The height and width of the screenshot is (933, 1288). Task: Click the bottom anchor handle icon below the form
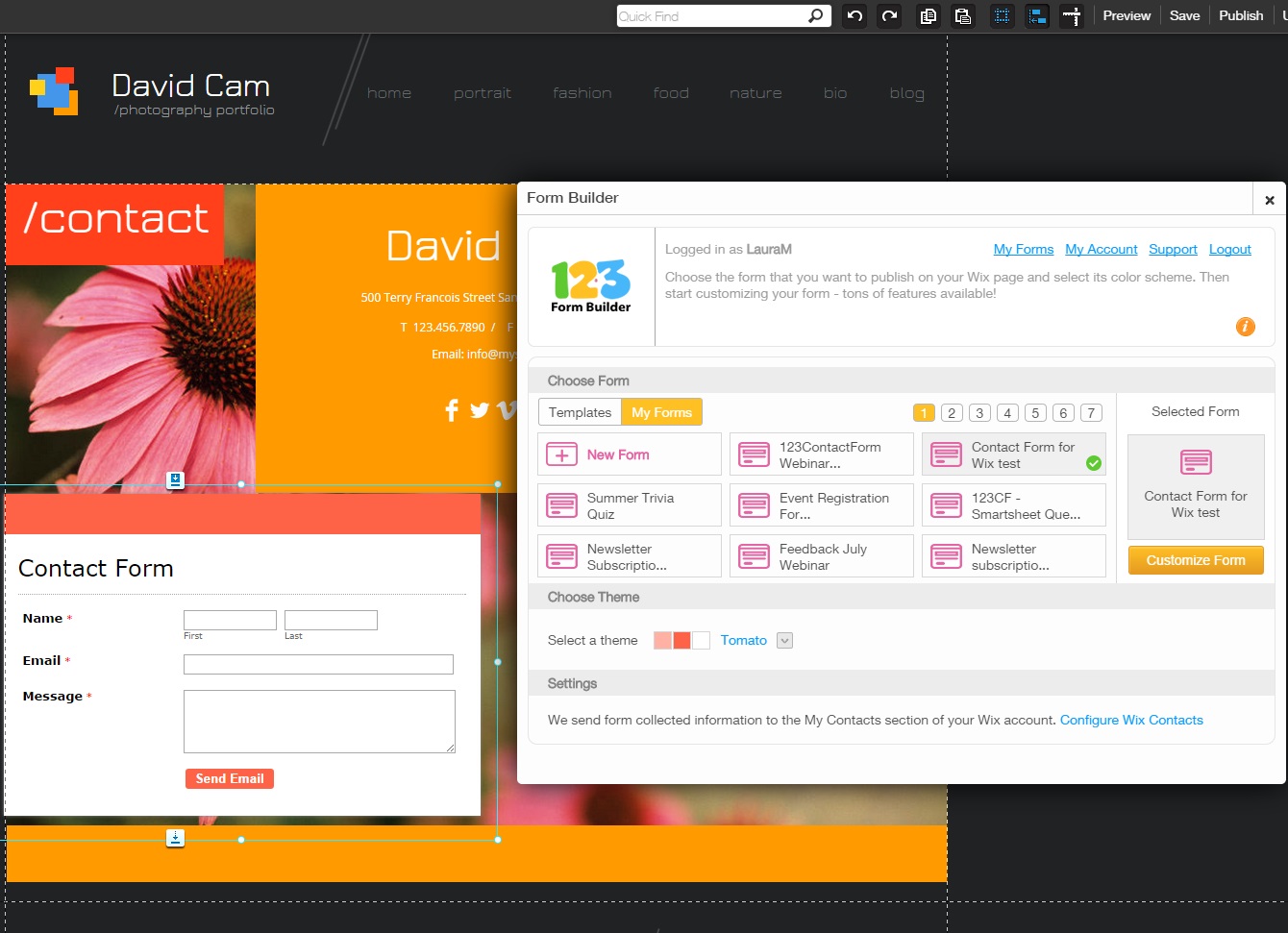[175, 838]
